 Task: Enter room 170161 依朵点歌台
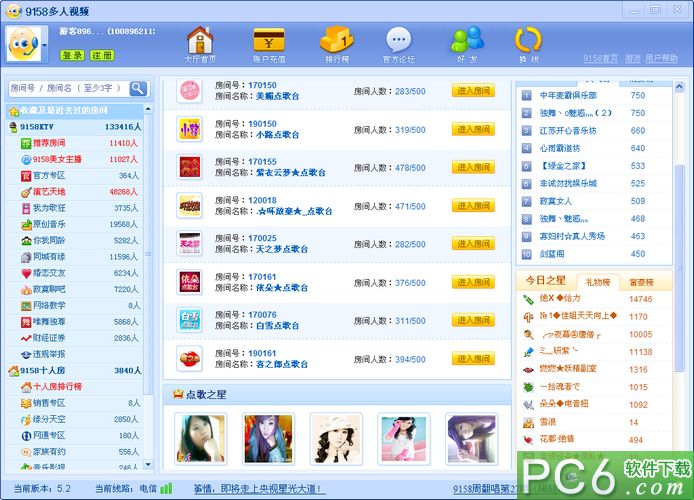pyautogui.click(x=473, y=282)
